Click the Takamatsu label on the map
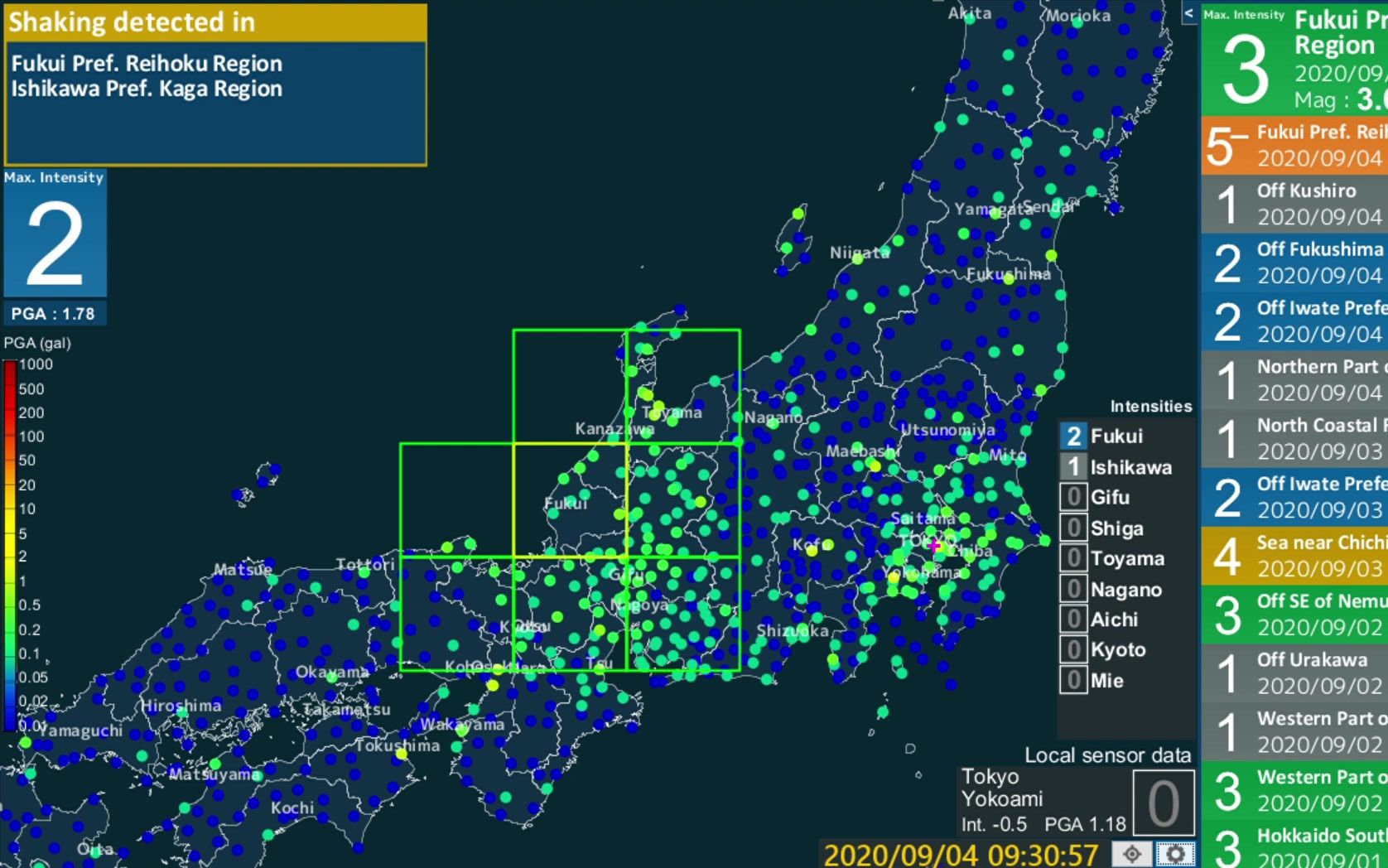Viewport: 1388px width, 868px height. click(x=346, y=710)
